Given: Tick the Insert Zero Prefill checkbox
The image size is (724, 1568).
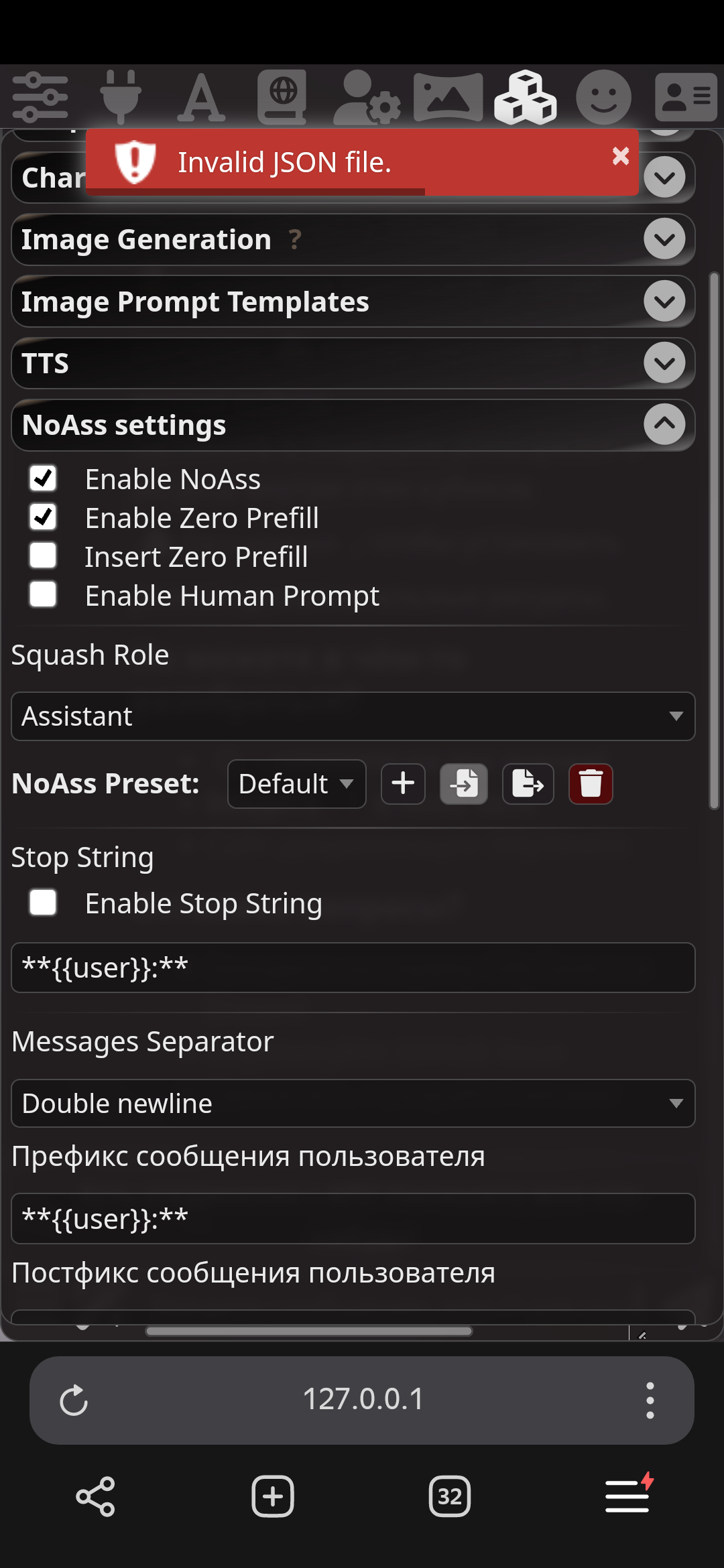Looking at the screenshot, I should pos(43,556).
